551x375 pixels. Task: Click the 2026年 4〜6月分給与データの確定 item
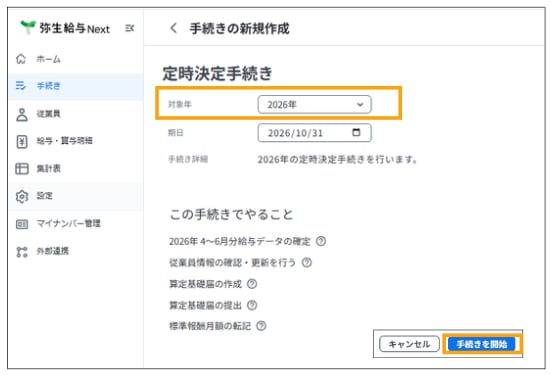pyautogui.click(x=240, y=241)
